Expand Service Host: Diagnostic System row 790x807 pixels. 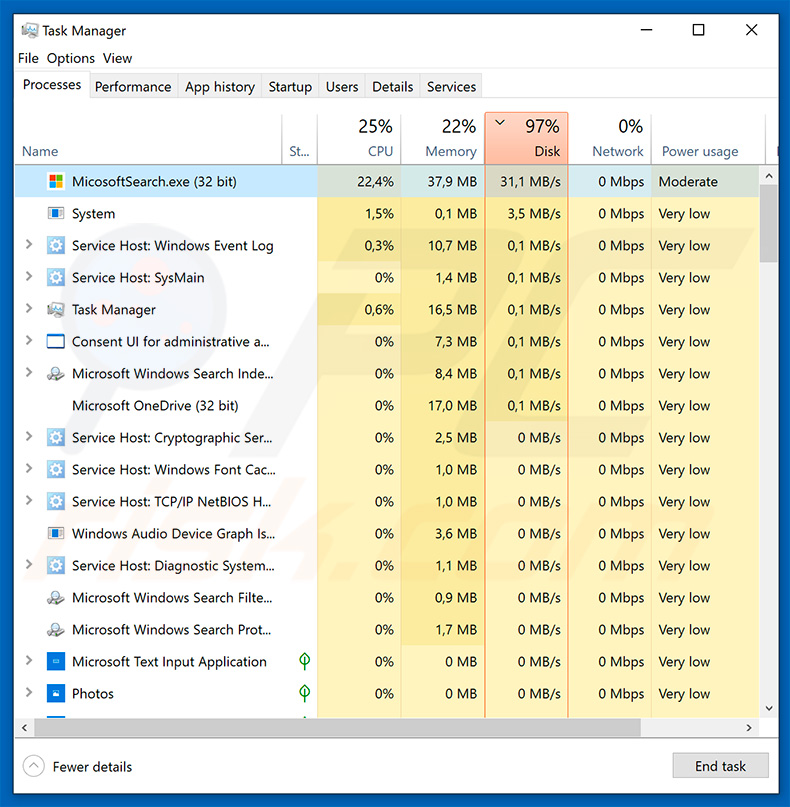29,565
